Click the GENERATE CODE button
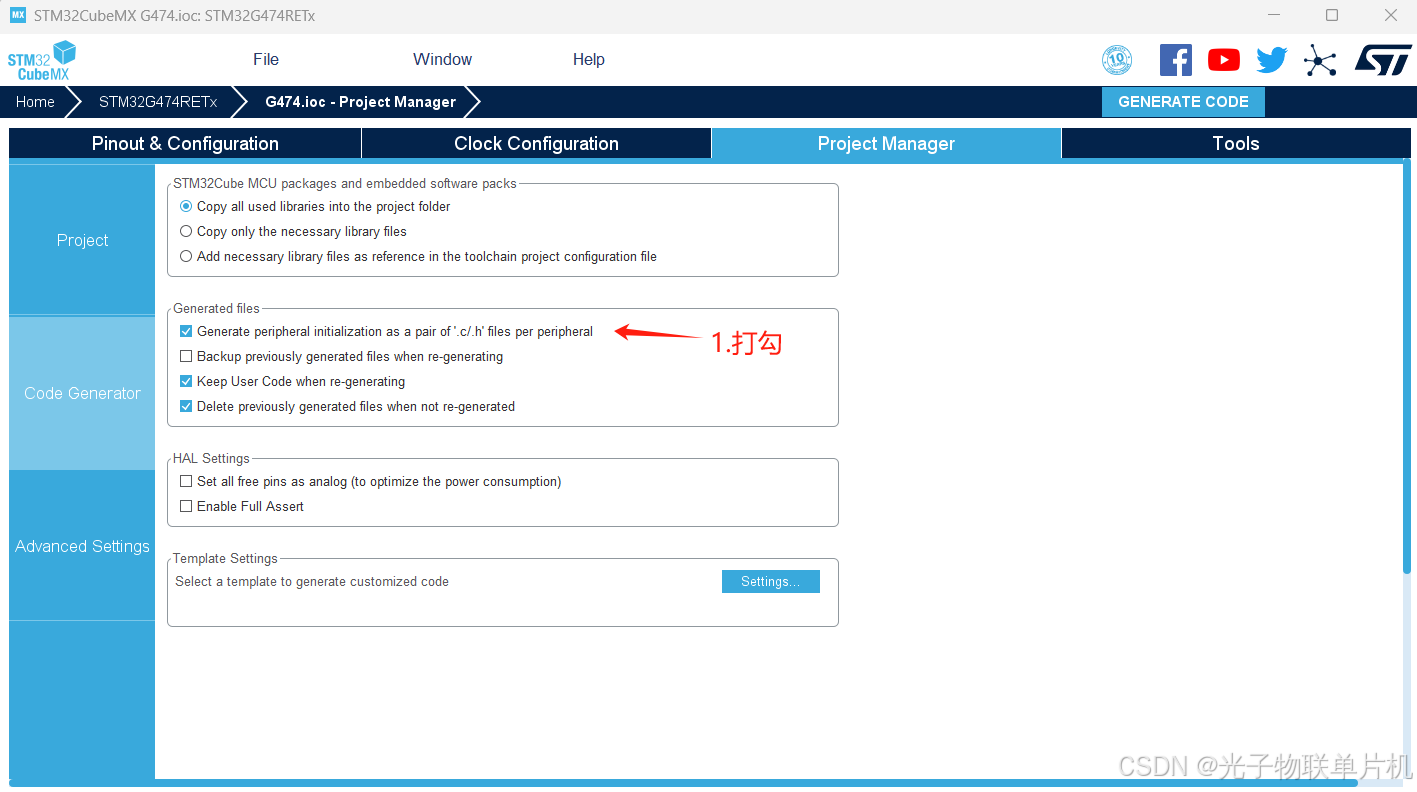Image resolution: width=1417 pixels, height=792 pixels. click(x=1183, y=102)
